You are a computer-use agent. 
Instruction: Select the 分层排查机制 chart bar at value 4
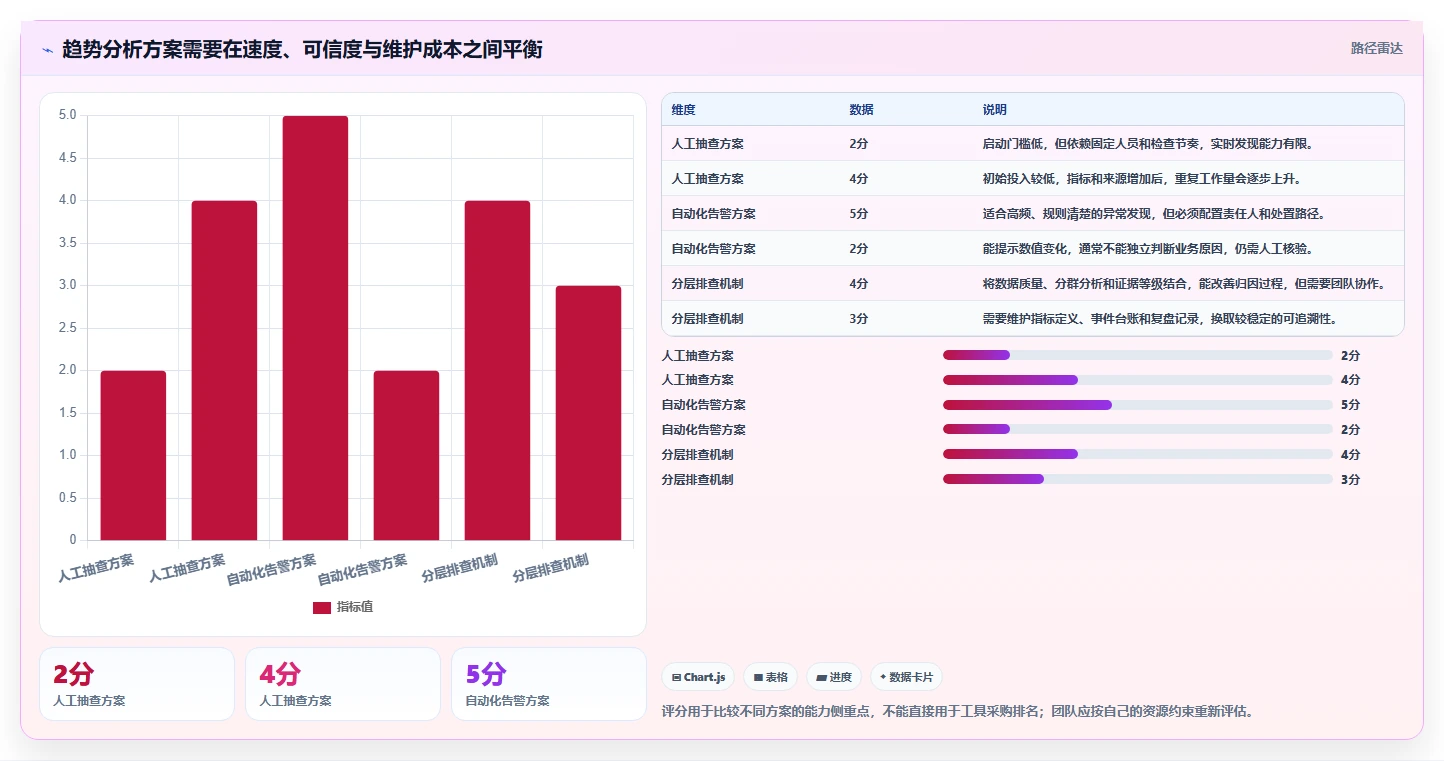click(x=497, y=370)
